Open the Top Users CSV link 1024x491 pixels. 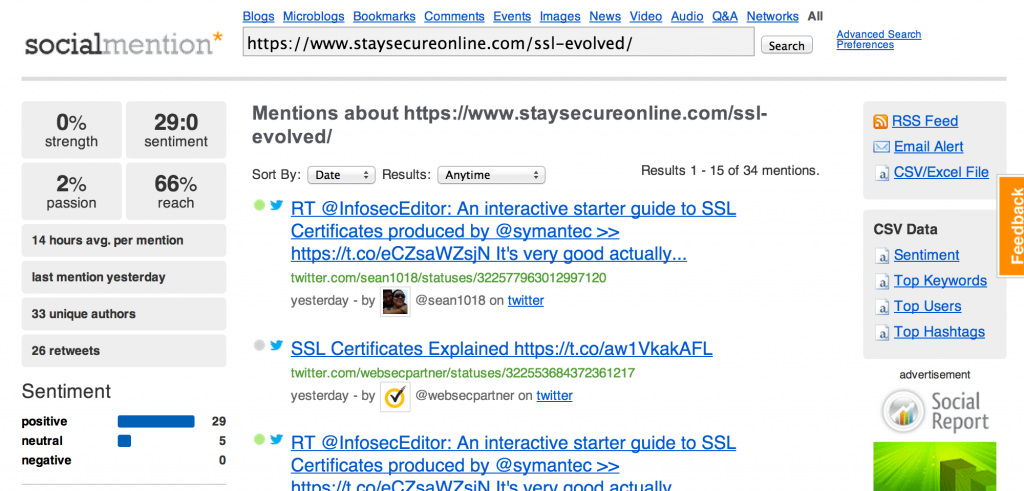point(927,306)
